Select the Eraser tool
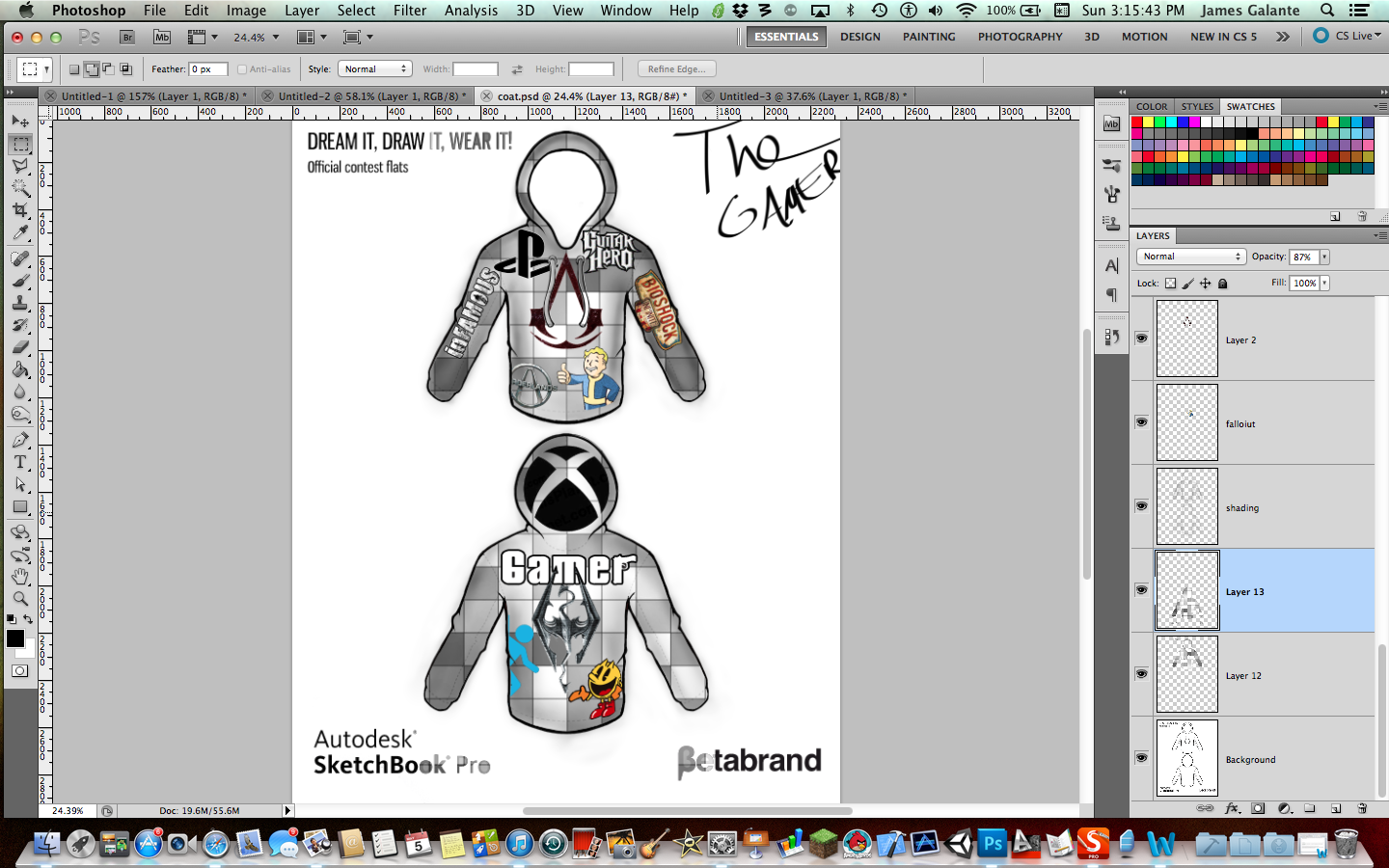Screen dimensions: 1389x868 pyautogui.click(x=20, y=347)
